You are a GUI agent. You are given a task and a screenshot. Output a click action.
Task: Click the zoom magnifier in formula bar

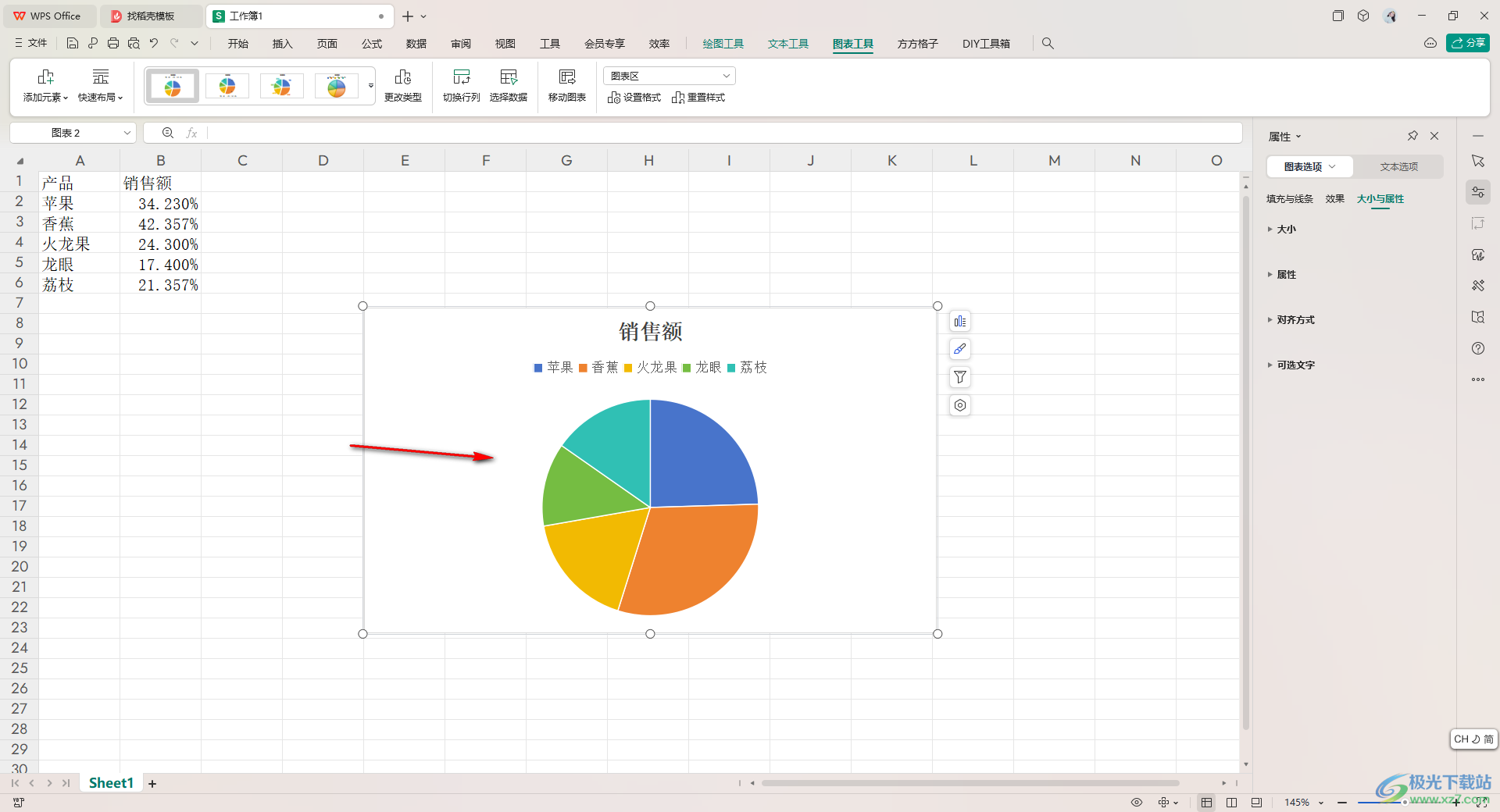click(x=168, y=134)
